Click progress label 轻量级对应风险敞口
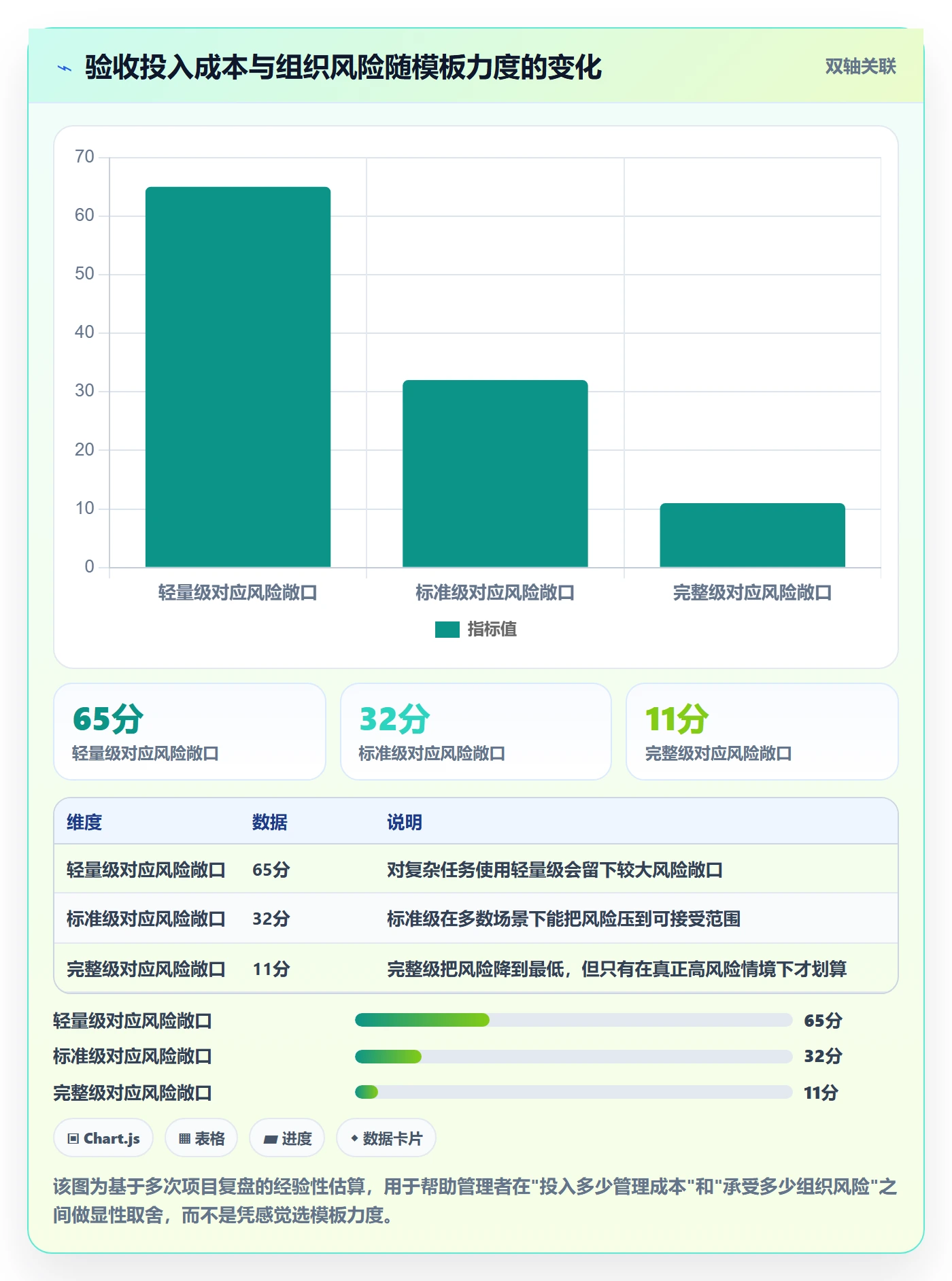Image resolution: width=952 pixels, height=1281 pixels. pos(133,1021)
